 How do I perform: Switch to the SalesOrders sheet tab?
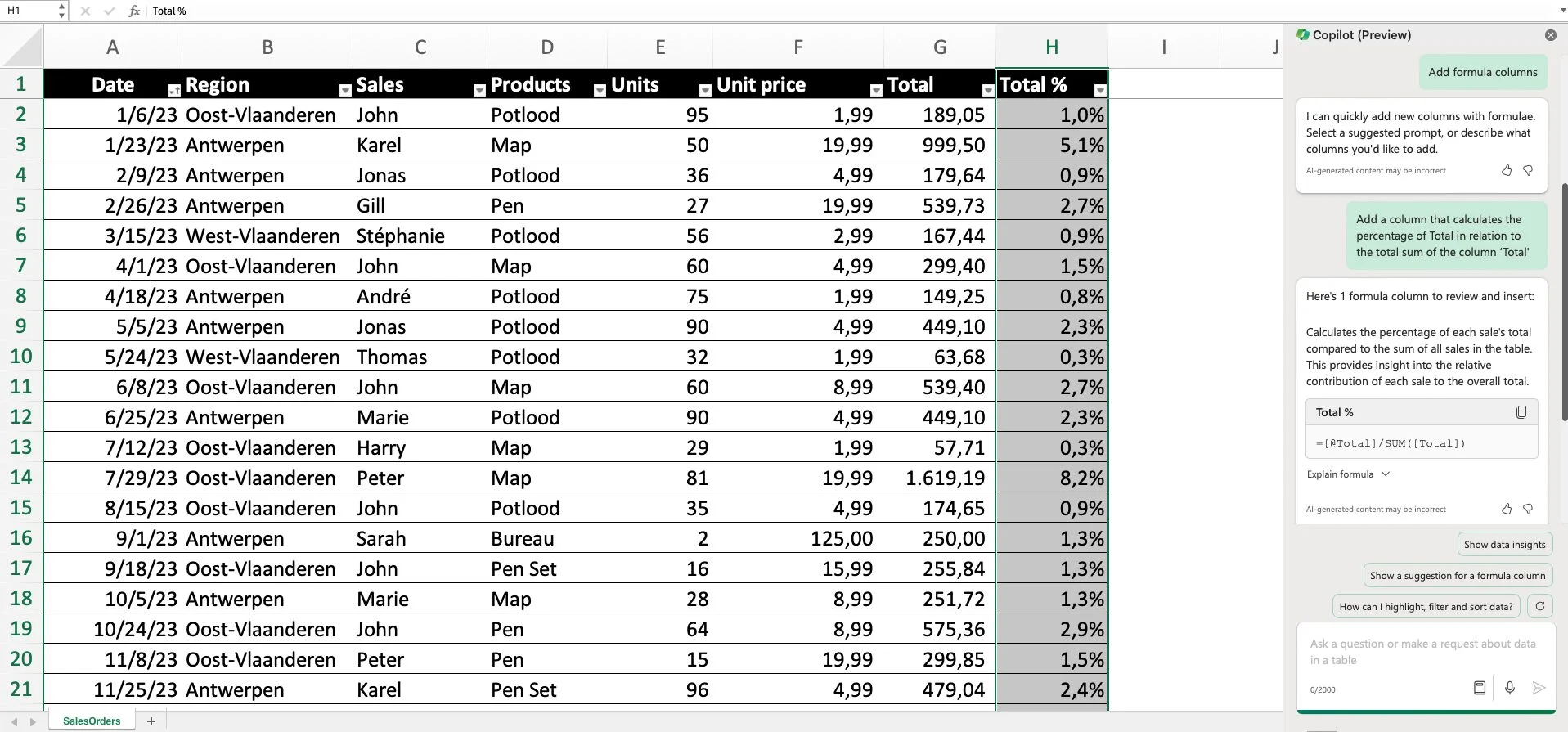pyautogui.click(x=91, y=721)
